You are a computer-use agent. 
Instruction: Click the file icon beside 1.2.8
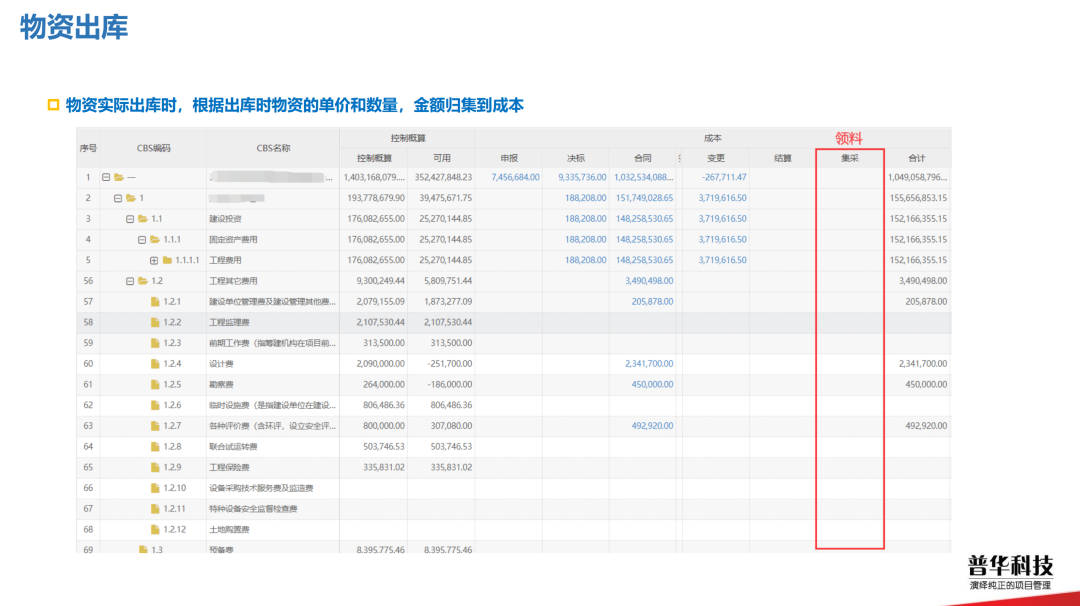click(155, 446)
